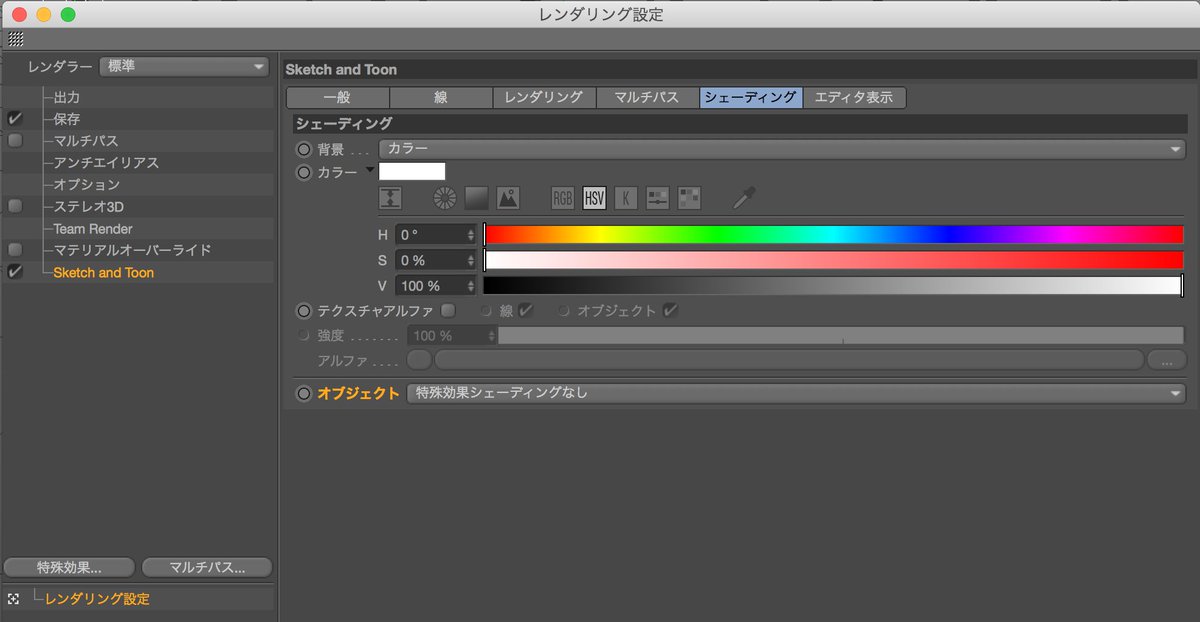The image size is (1200, 622).
Task: Disable the Sketch and Toon checkbox
Action: [x=15, y=272]
